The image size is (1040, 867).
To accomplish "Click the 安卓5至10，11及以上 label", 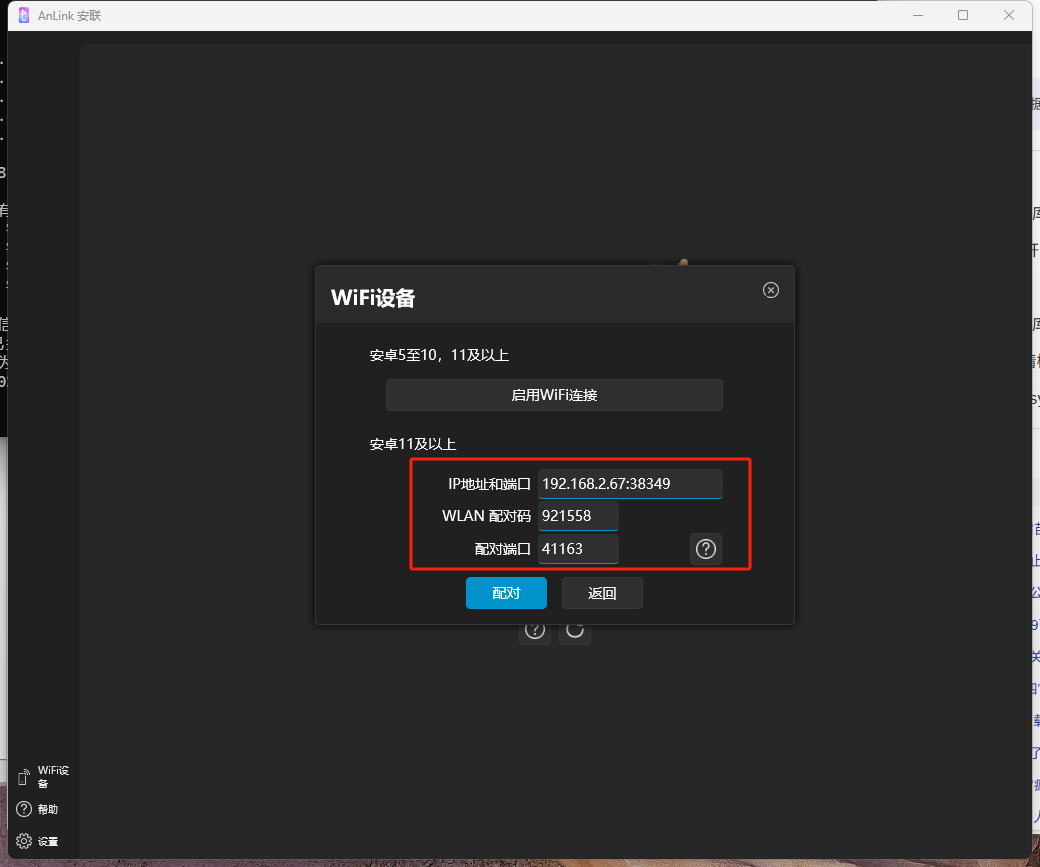I will [x=439, y=356].
